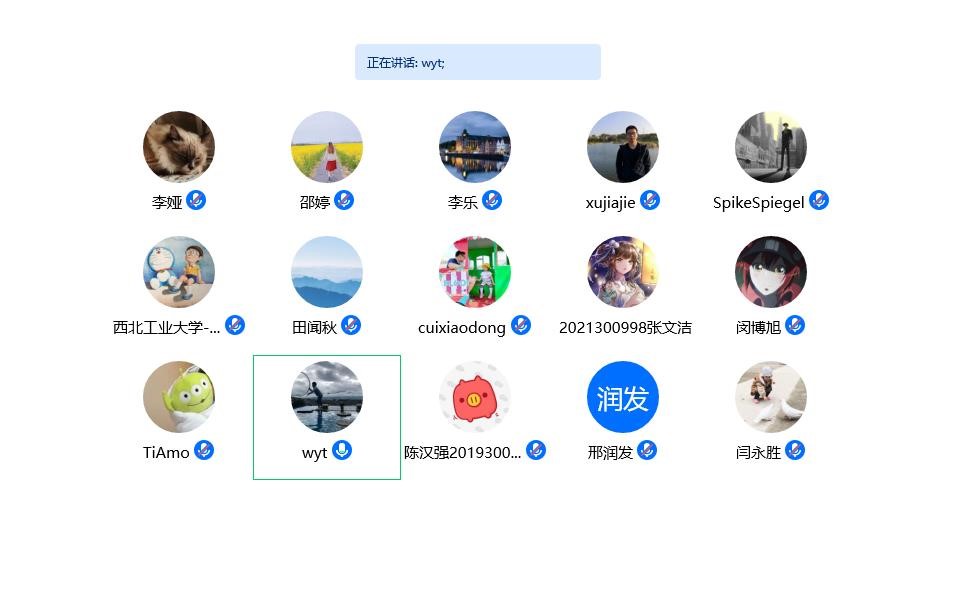Image resolution: width=956 pixels, height=607 pixels.
Task: Click the participant name 闵博旭
Action: [x=758, y=328]
